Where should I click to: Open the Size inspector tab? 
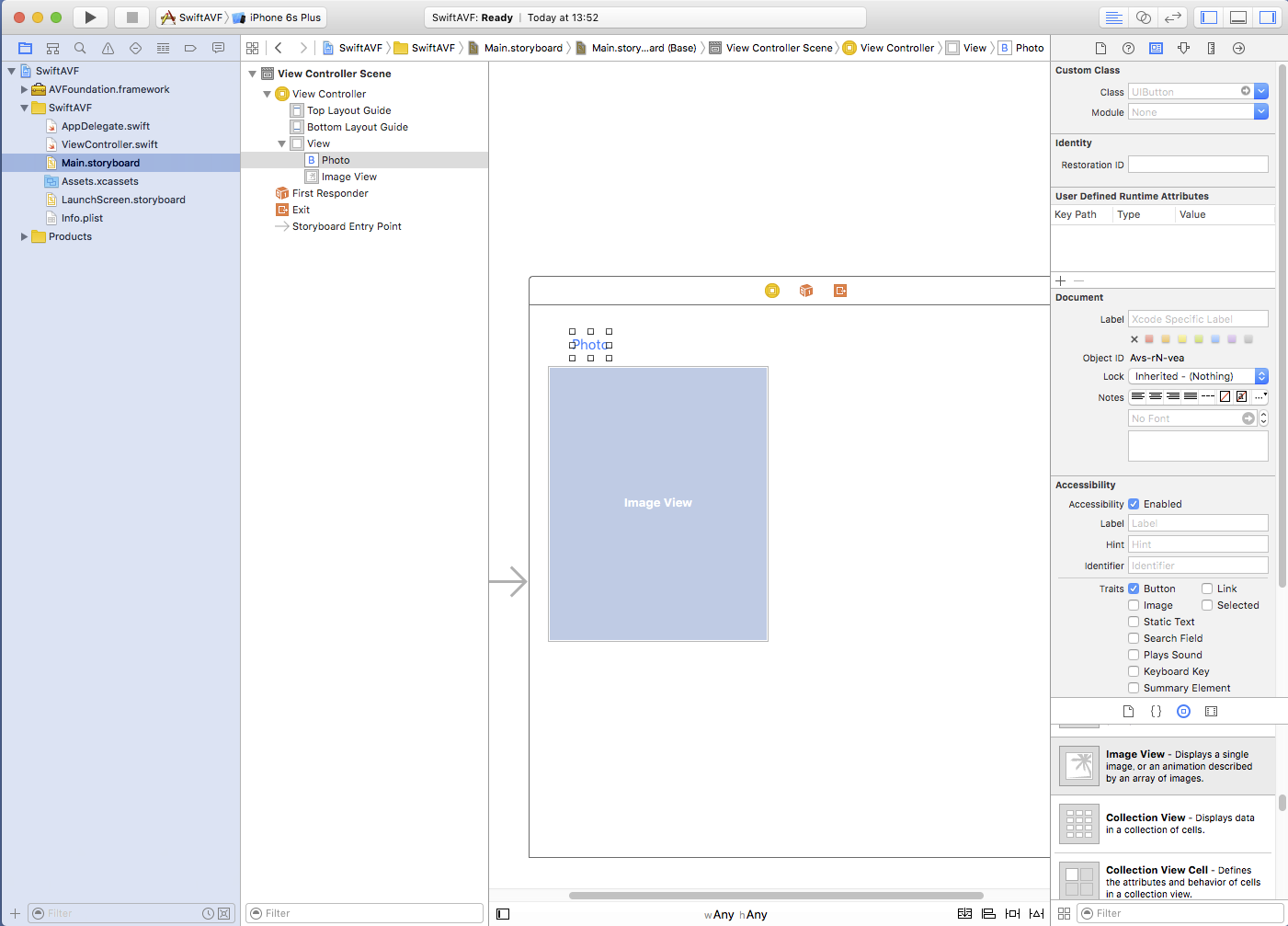click(x=1211, y=48)
